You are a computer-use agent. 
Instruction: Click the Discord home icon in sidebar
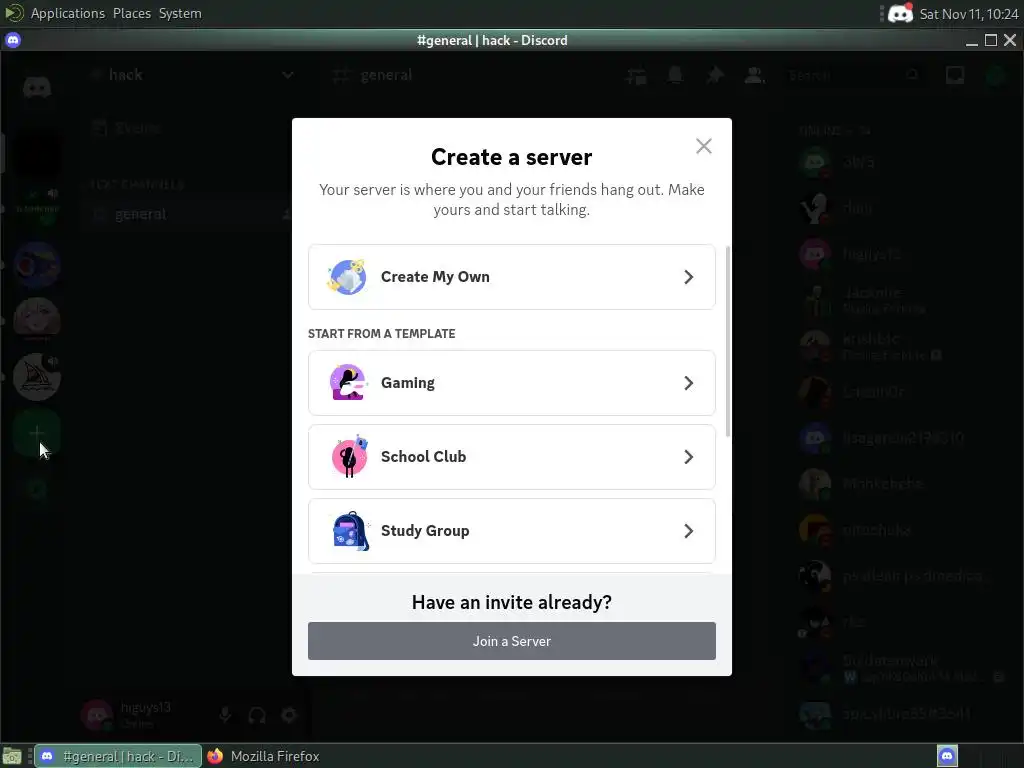pyautogui.click(x=37, y=87)
